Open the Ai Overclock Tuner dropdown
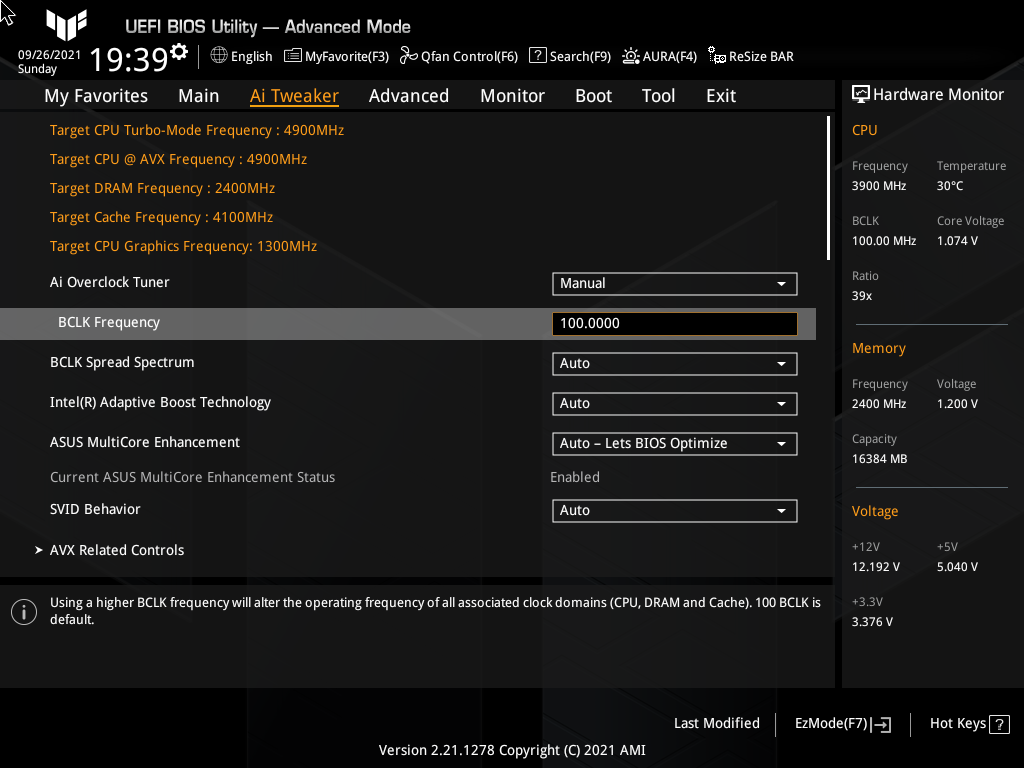The image size is (1024, 768). pyautogui.click(x=674, y=283)
